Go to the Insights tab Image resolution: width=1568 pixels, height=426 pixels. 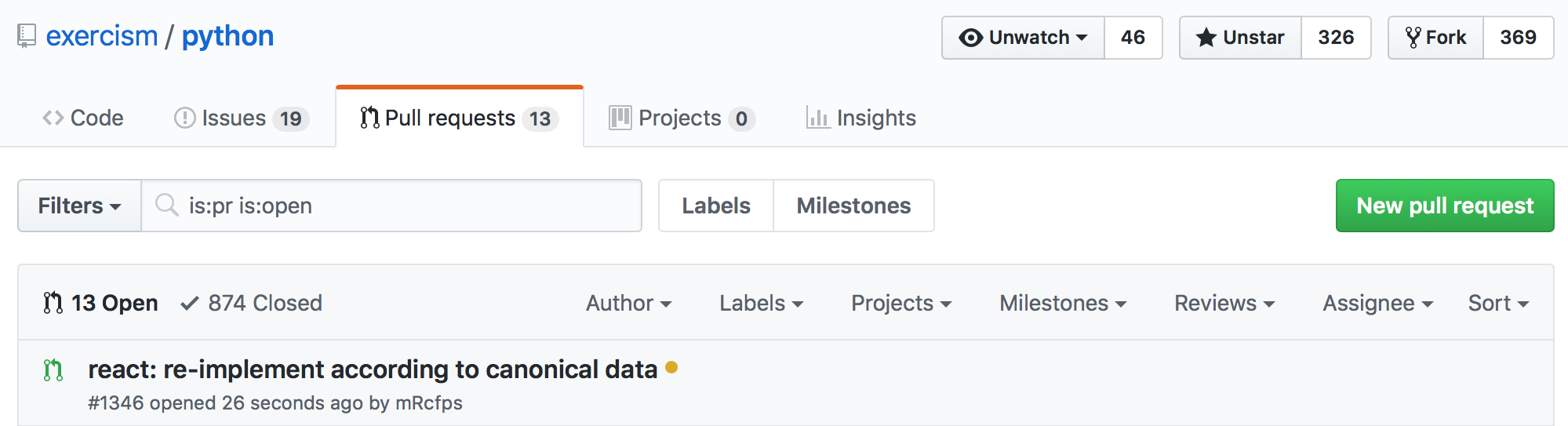[x=861, y=118]
